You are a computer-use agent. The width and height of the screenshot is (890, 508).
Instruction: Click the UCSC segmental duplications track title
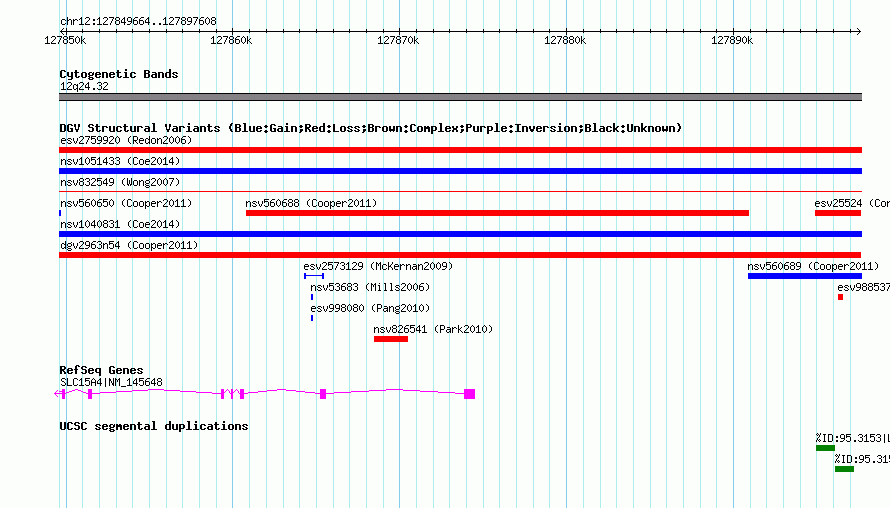point(154,426)
